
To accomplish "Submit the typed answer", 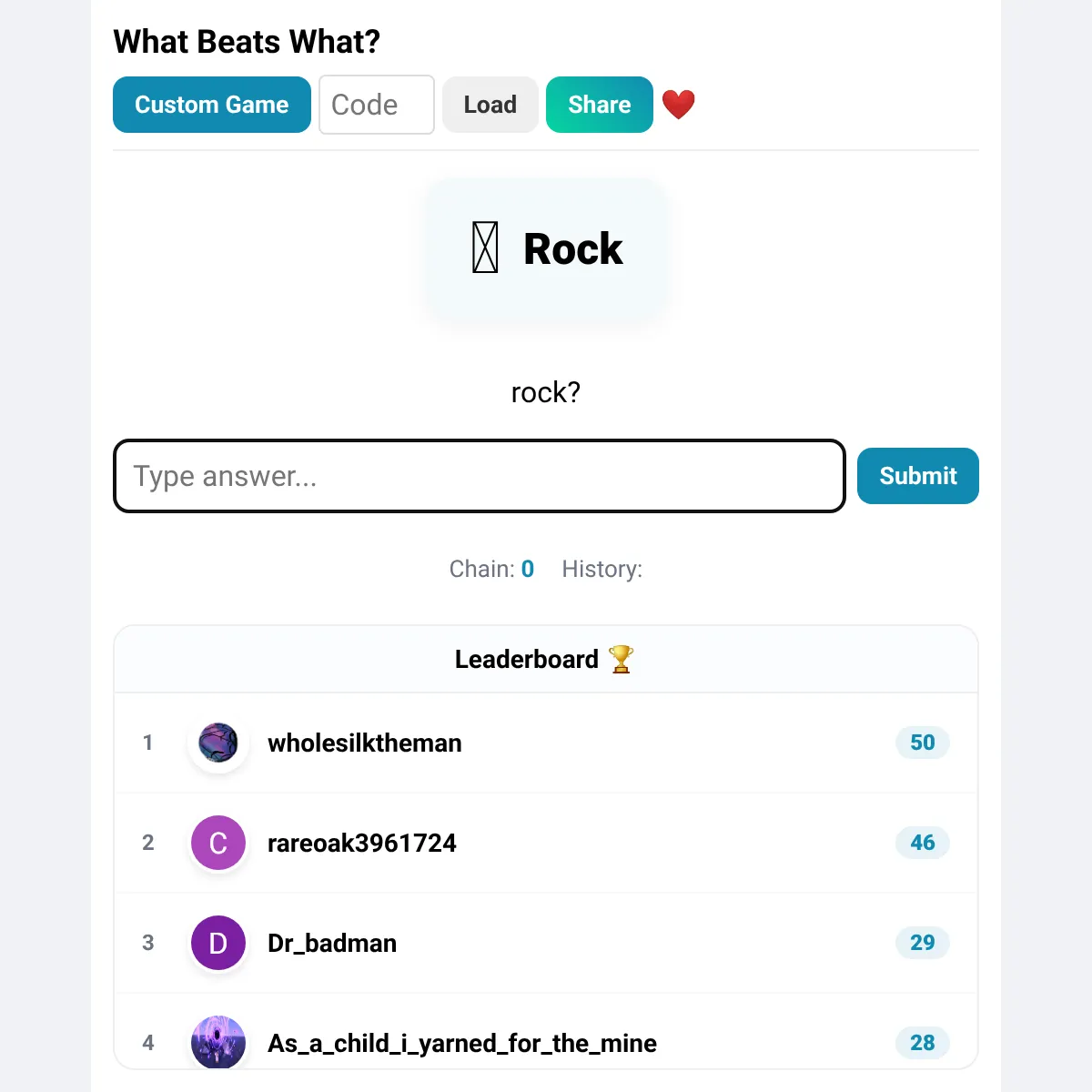I will pyautogui.click(x=917, y=476).
